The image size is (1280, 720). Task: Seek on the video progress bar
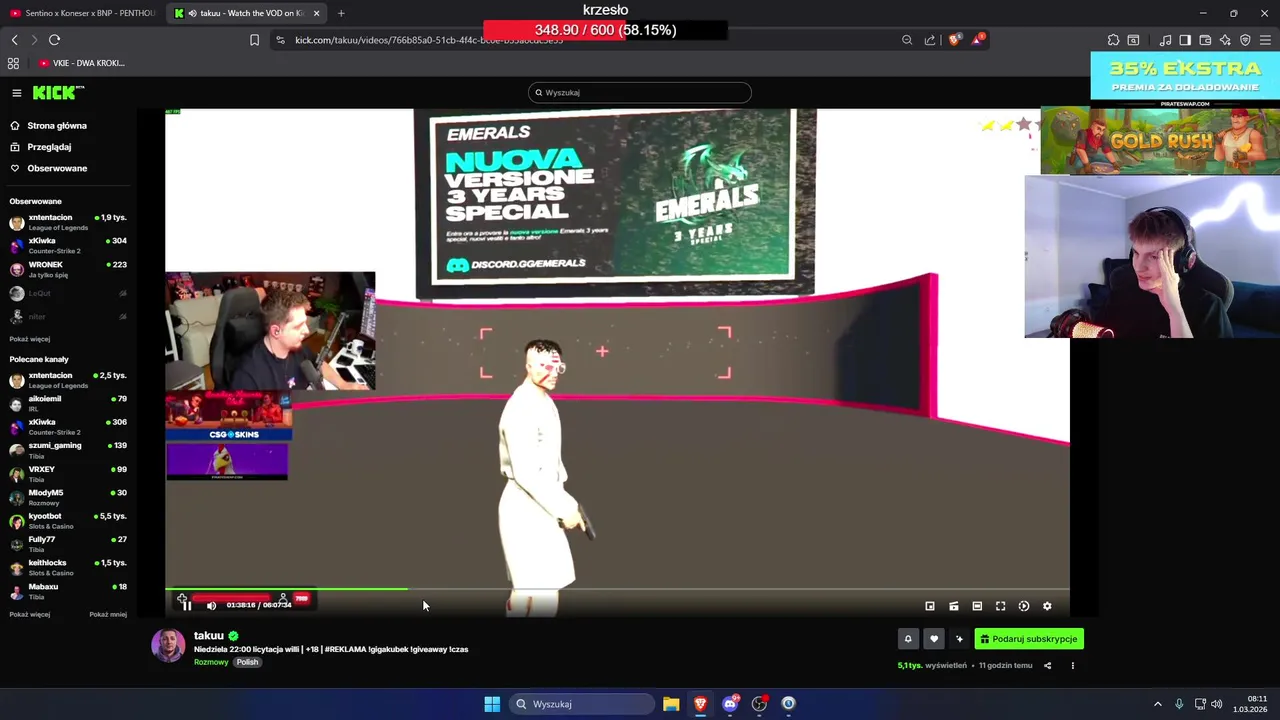[617, 589]
